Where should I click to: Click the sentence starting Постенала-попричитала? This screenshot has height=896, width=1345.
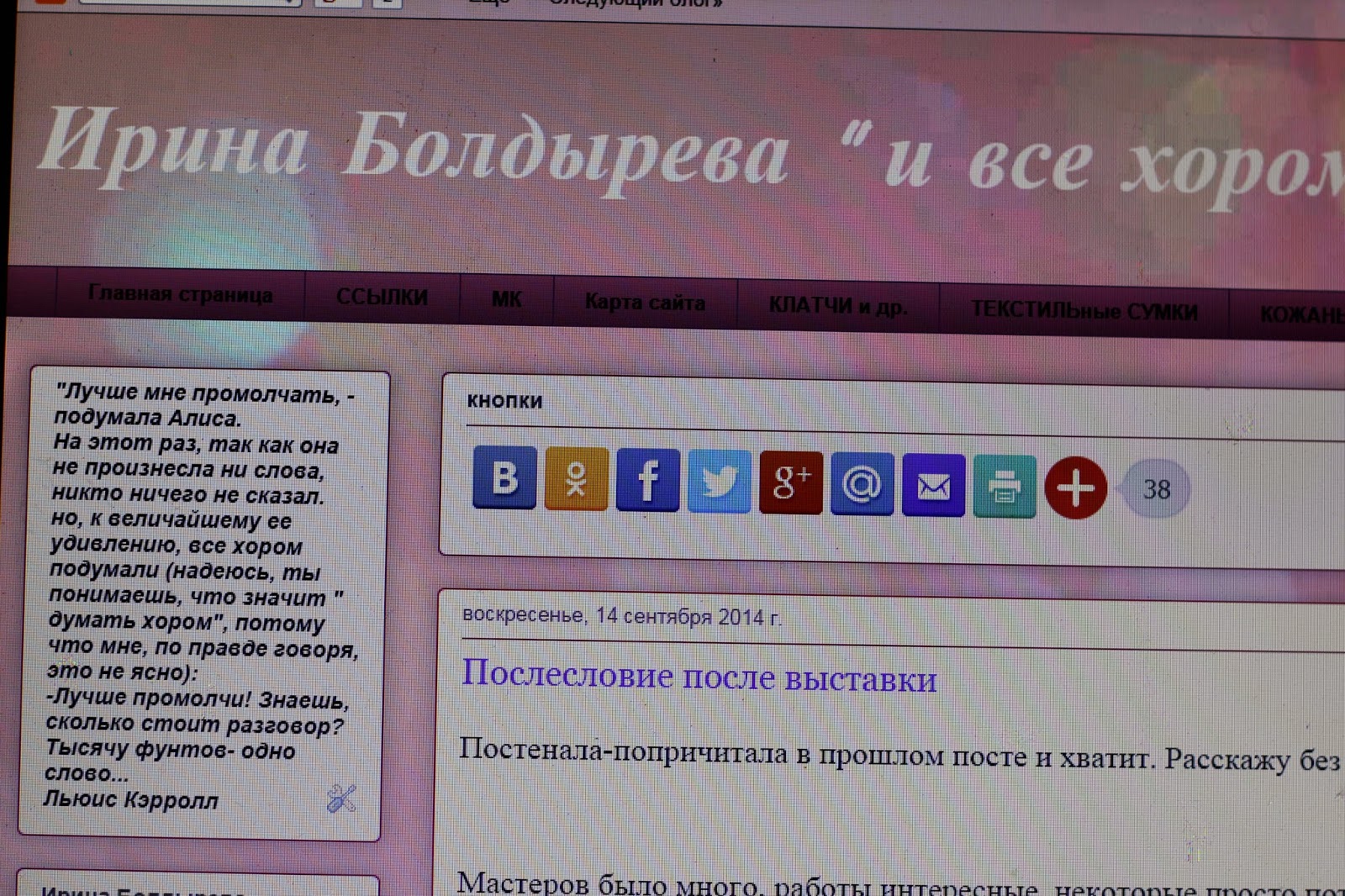coord(899,755)
